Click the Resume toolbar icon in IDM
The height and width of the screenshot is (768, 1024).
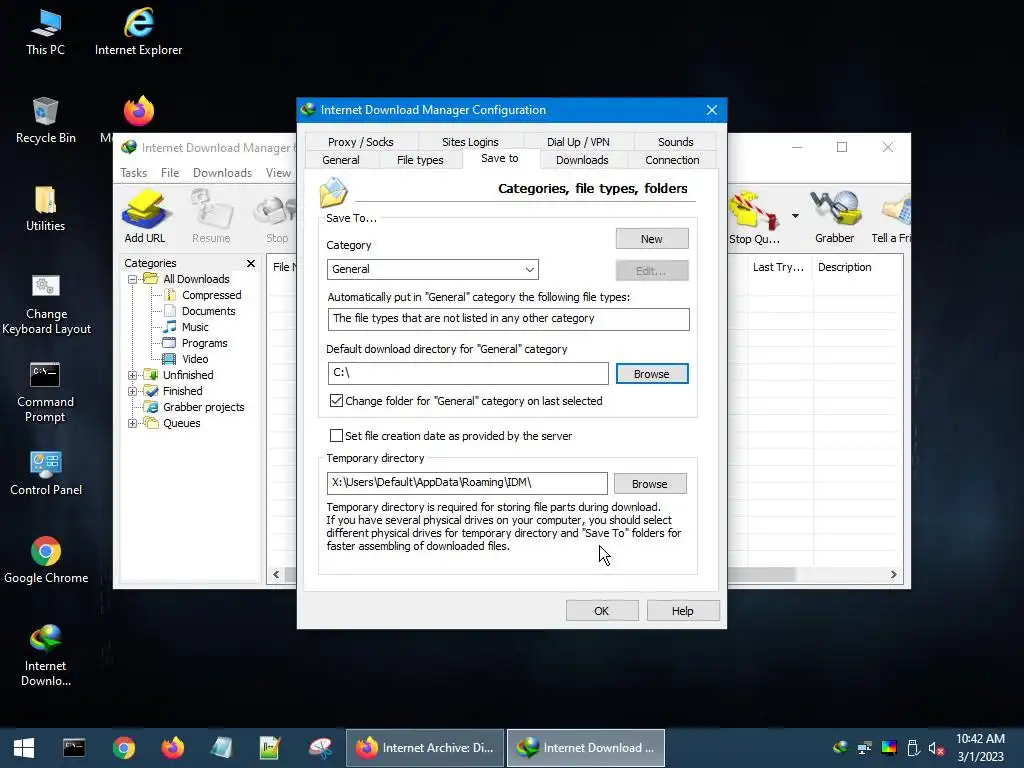[211, 216]
